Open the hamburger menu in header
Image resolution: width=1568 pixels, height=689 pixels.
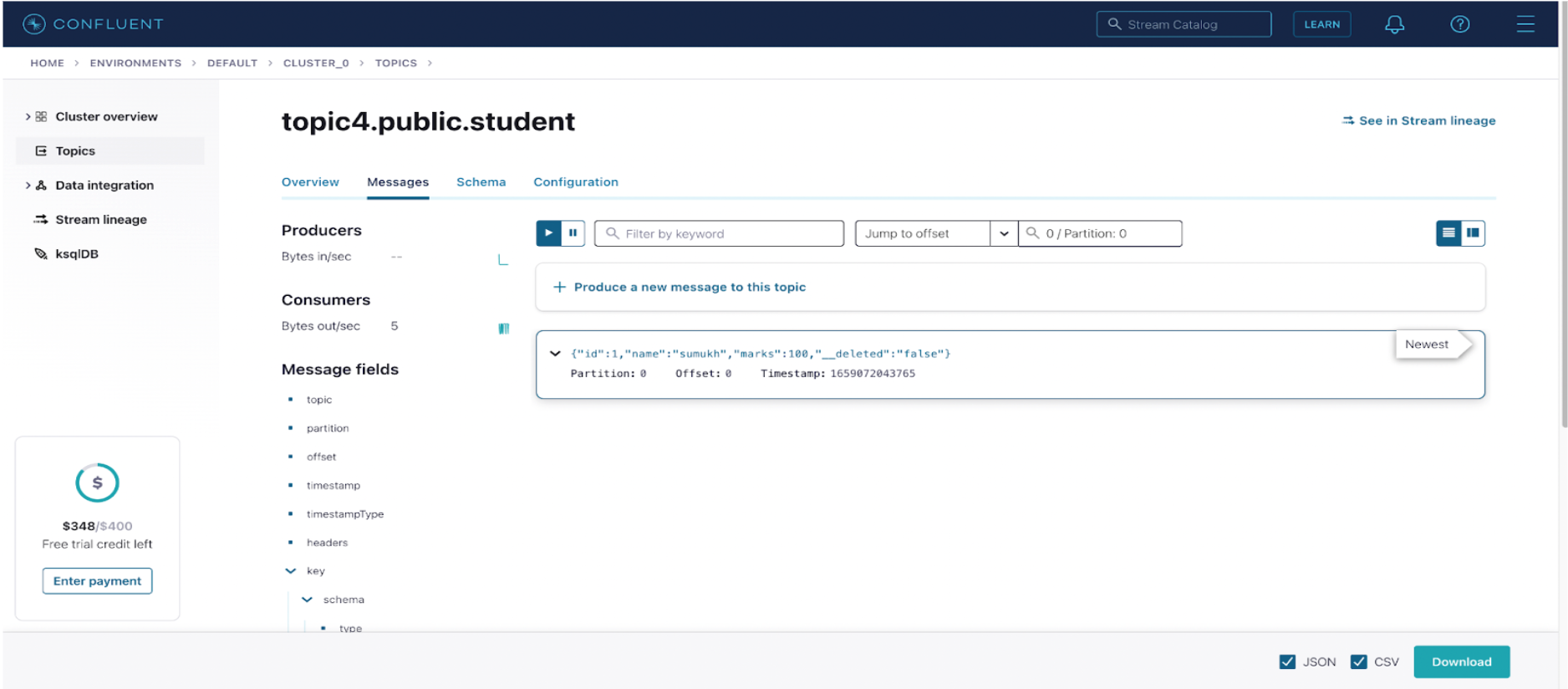[x=1525, y=24]
